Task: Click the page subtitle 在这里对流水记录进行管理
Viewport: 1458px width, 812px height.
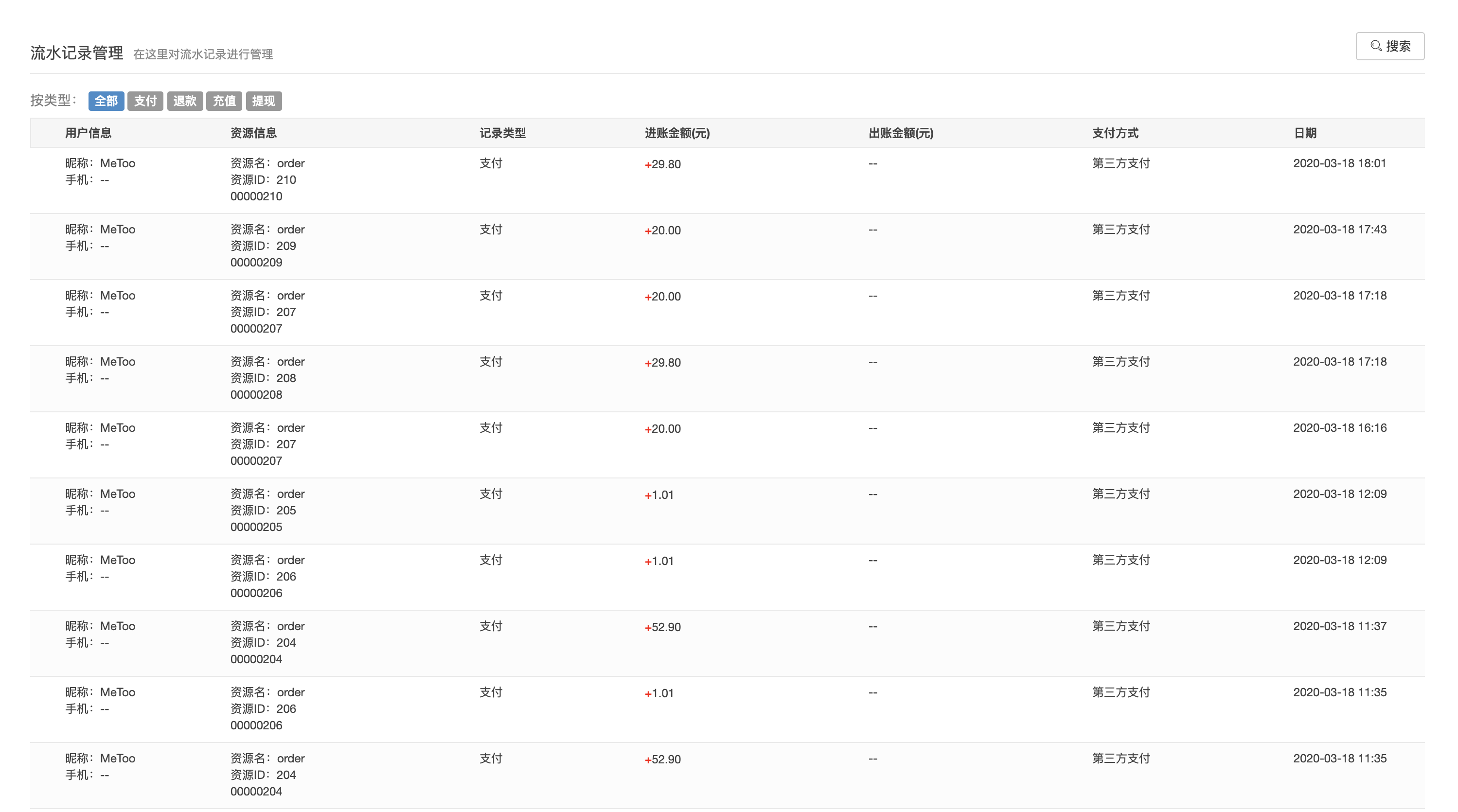Action: point(203,54)
